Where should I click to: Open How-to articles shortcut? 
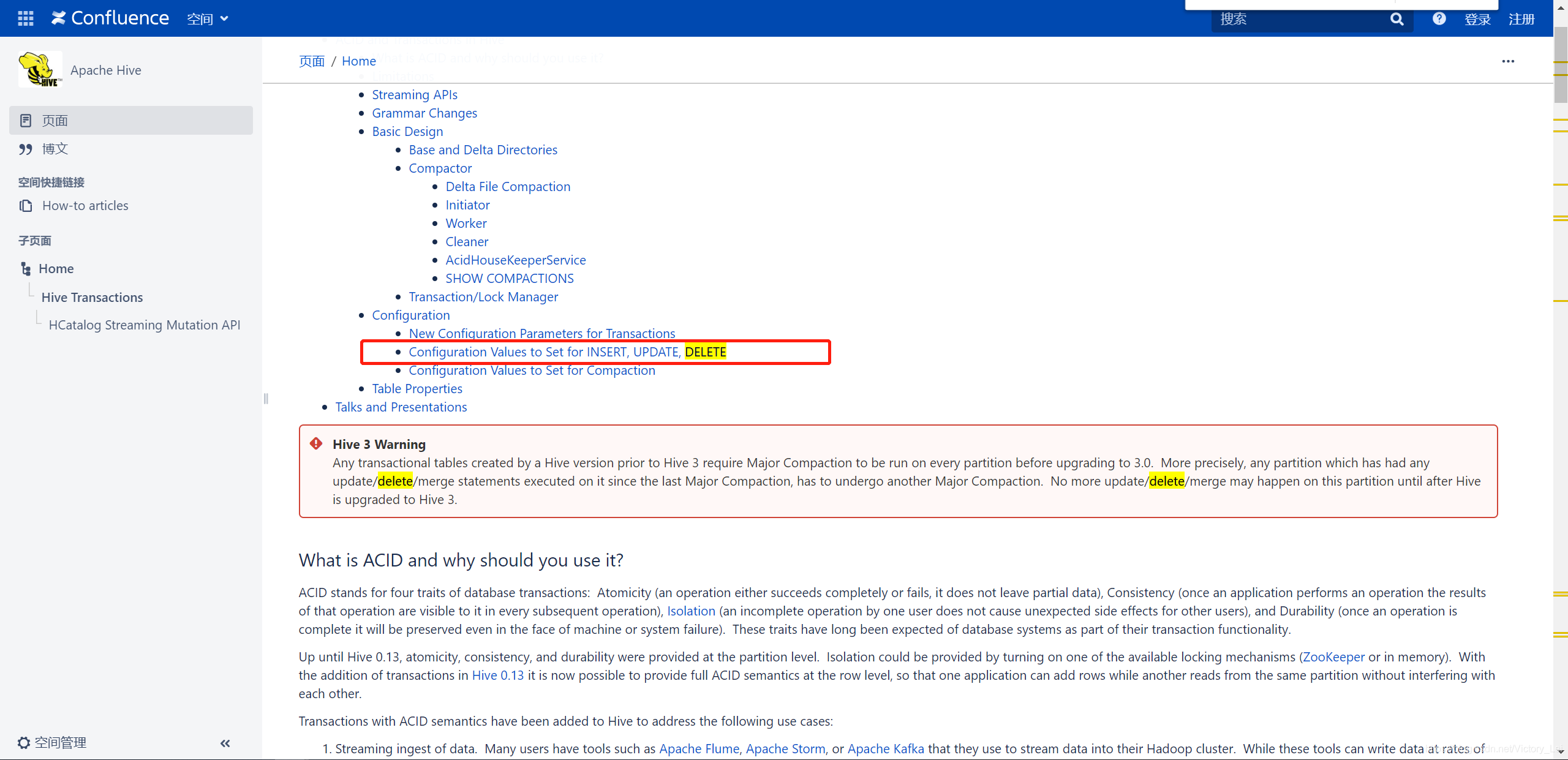point(85,206)
